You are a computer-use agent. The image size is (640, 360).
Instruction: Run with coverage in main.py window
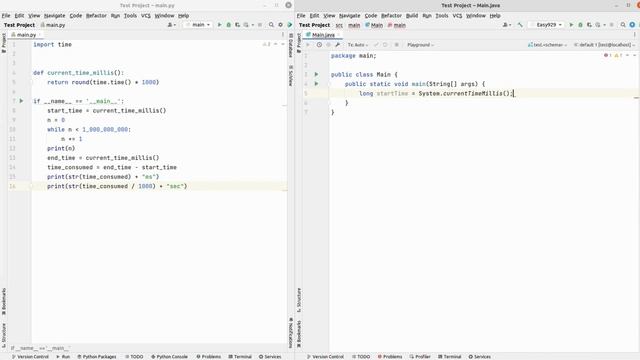238,25
